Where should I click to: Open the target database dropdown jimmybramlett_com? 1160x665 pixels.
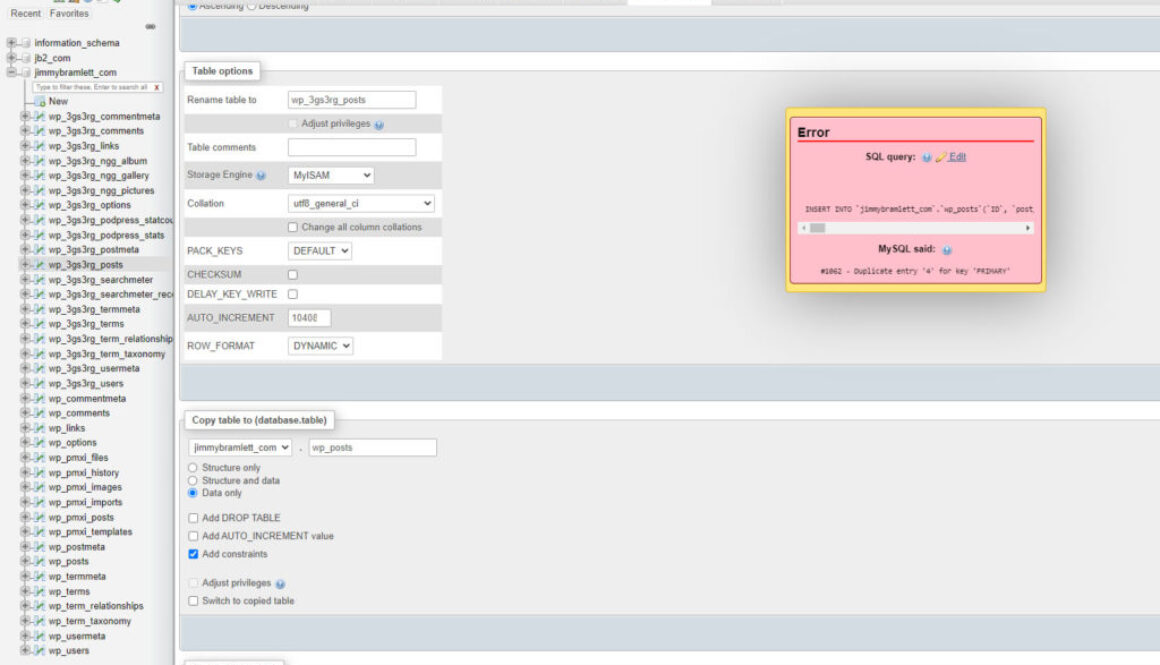(240, 448)
